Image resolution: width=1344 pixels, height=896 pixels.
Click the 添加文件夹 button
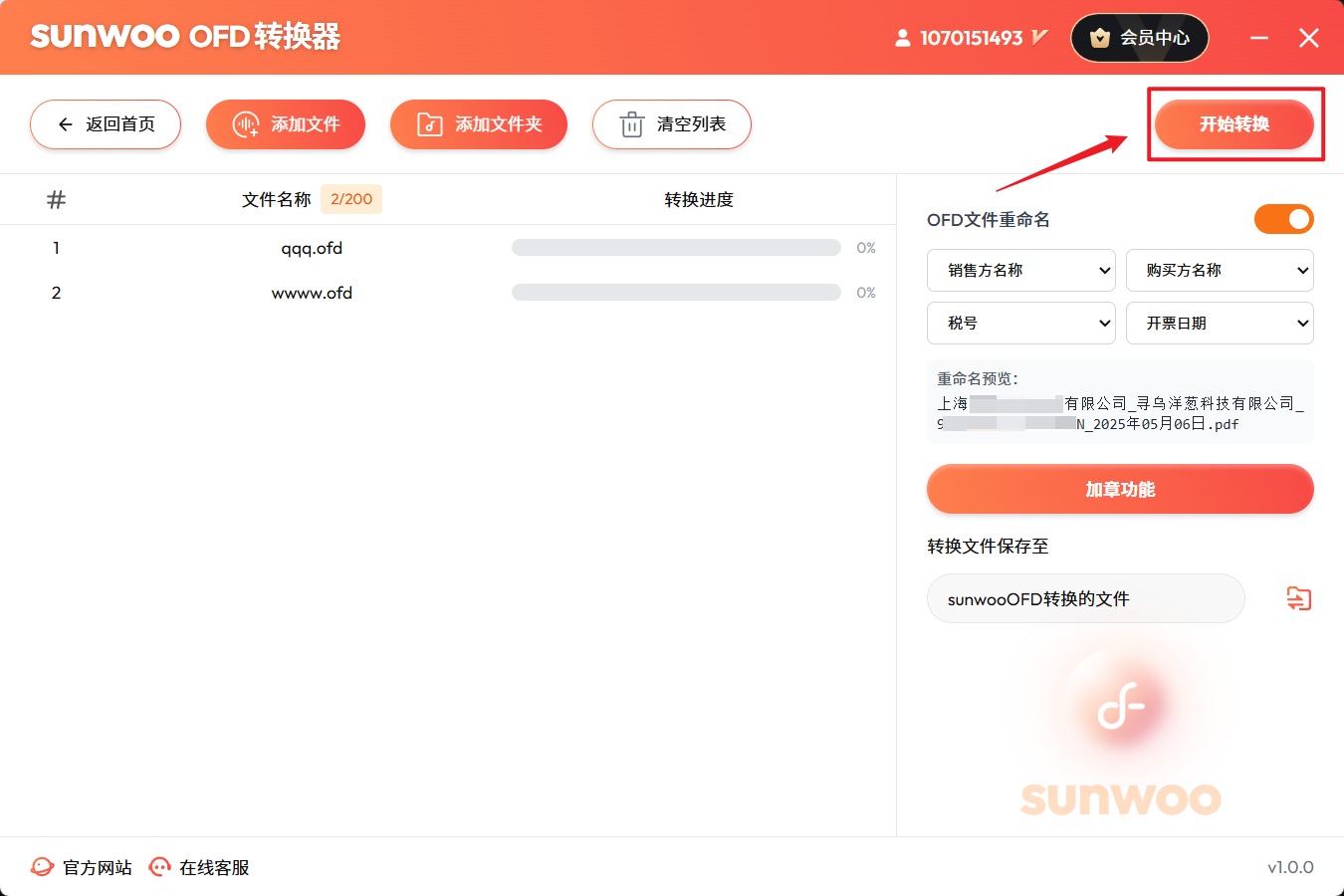(x=479, y=124)
